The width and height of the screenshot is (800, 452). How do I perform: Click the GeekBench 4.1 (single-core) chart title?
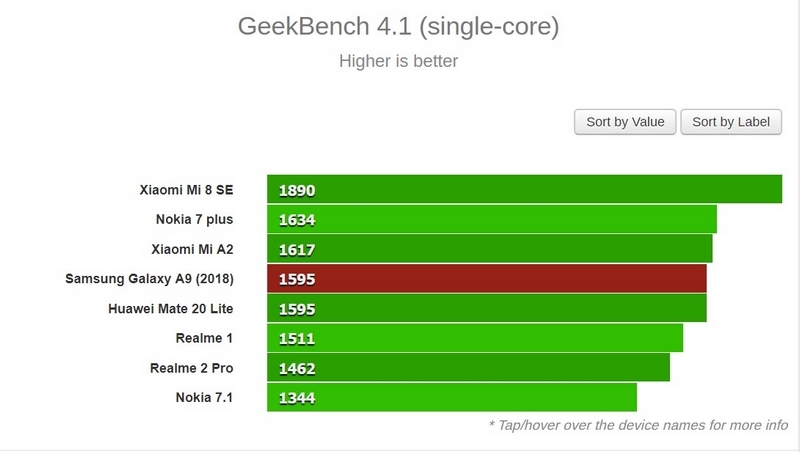click(x=398, y=26)
